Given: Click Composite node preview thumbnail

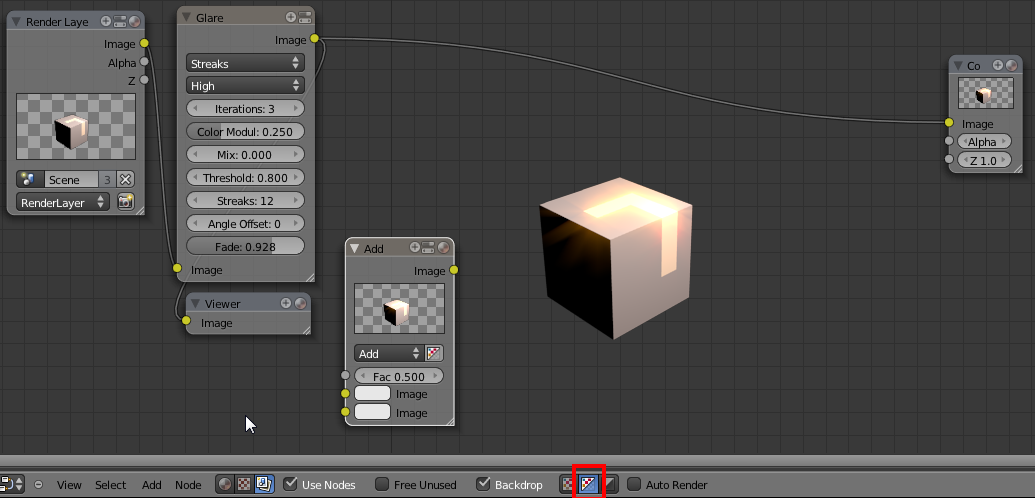Looking at the screenshot, I should 986,93.
